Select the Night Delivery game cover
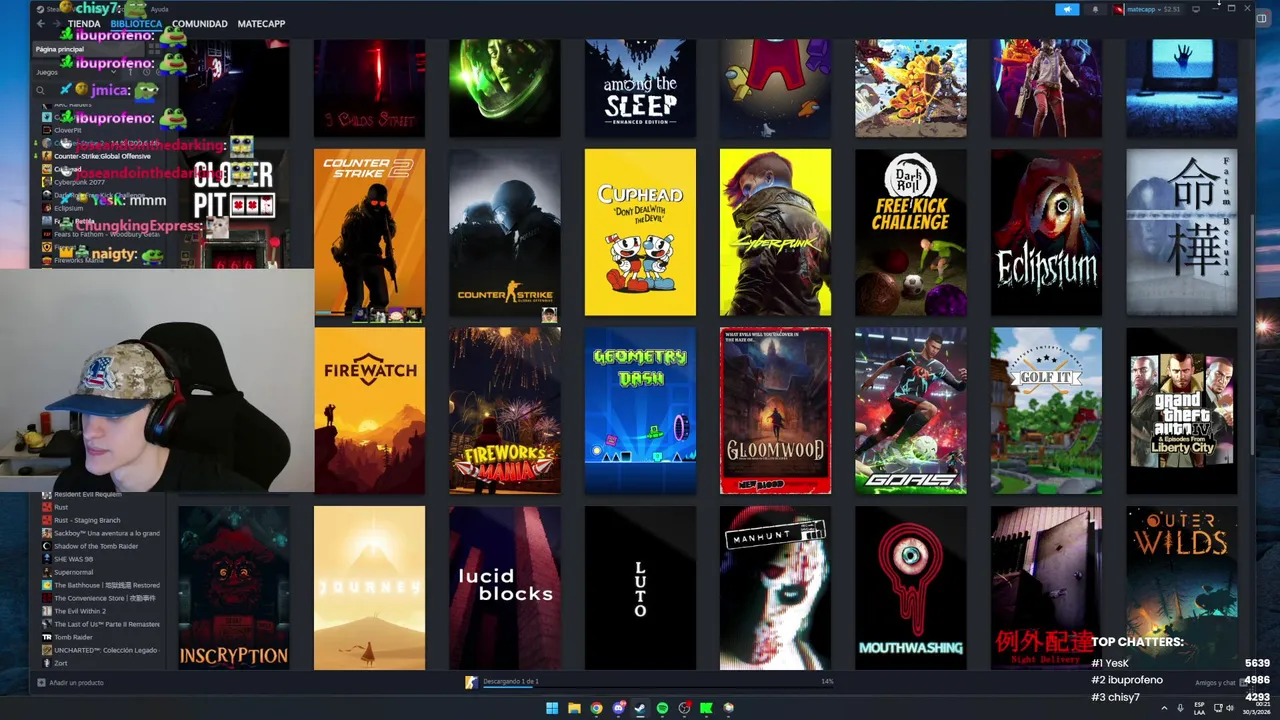The height and width of the screenshot is (720, 1280). pos(1046,588)
